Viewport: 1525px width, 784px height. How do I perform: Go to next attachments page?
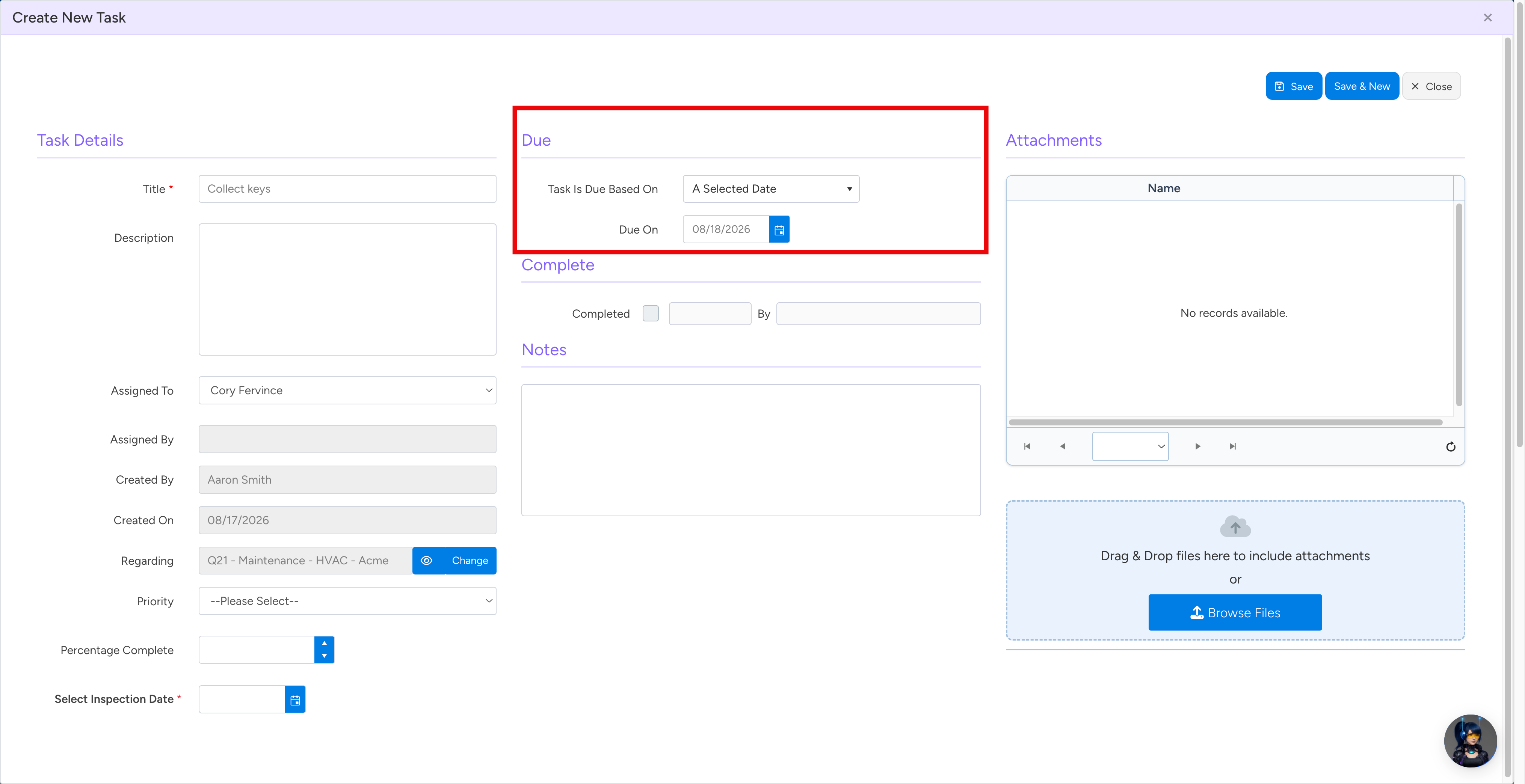(1197, 446)
